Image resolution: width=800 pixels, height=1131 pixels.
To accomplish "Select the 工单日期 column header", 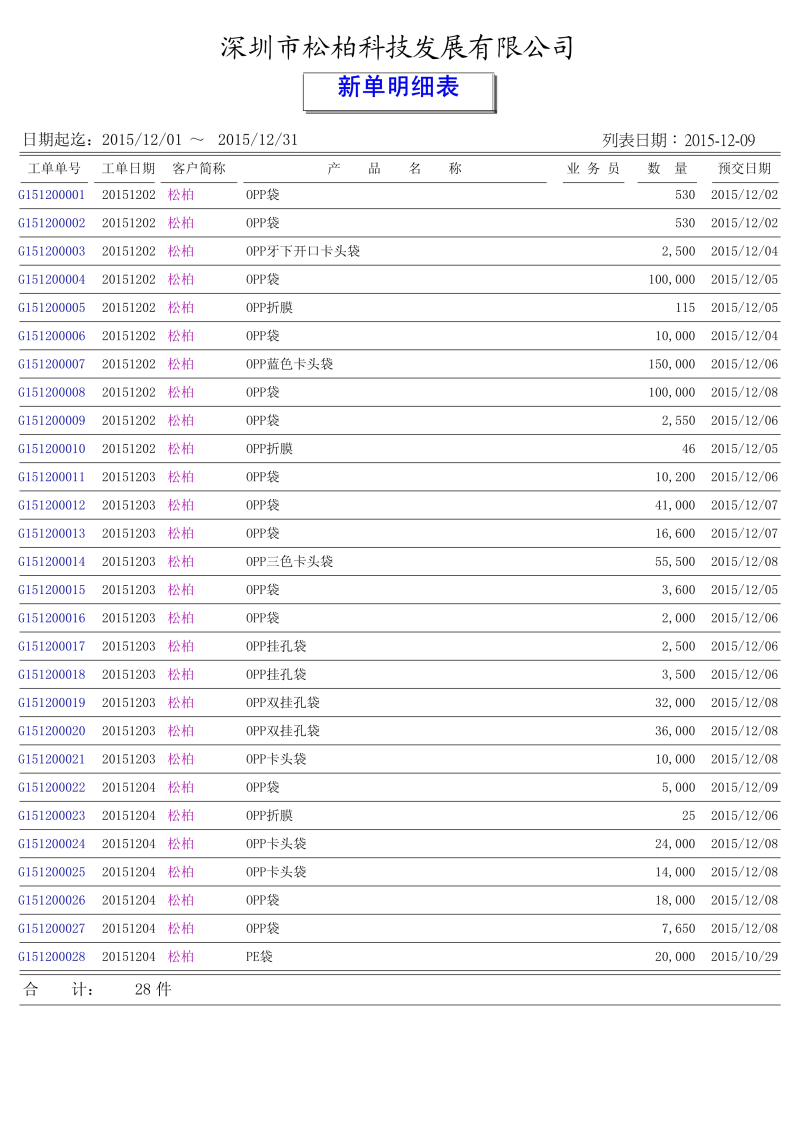I will pyautogui.click(x=128, y=169).
